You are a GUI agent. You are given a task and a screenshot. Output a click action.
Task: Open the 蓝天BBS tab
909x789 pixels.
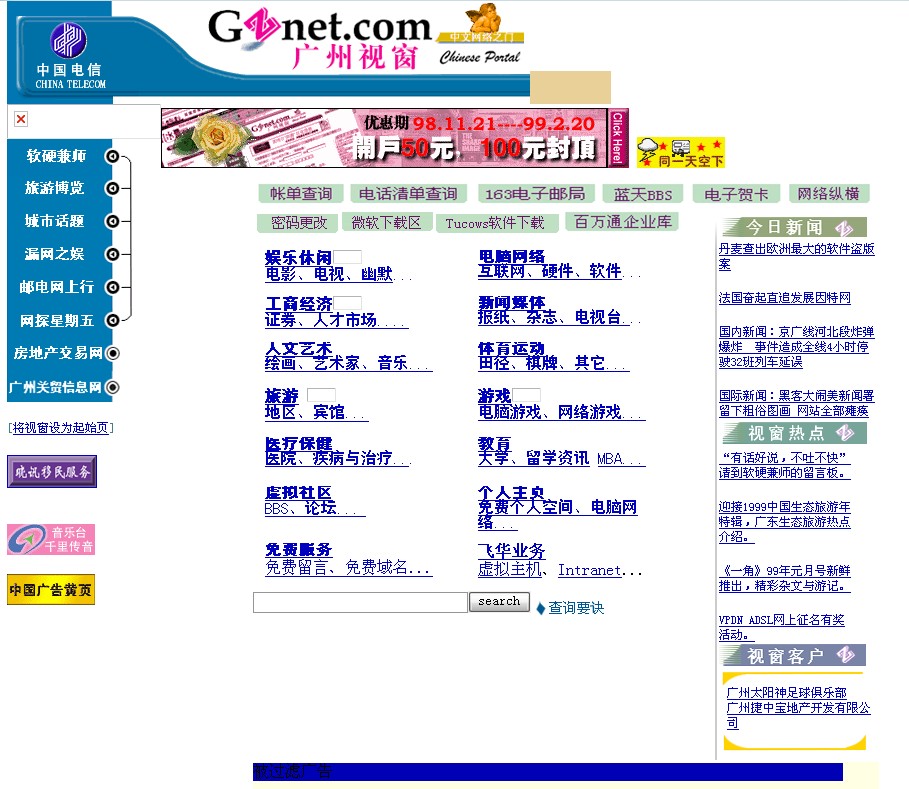[643, 194]
